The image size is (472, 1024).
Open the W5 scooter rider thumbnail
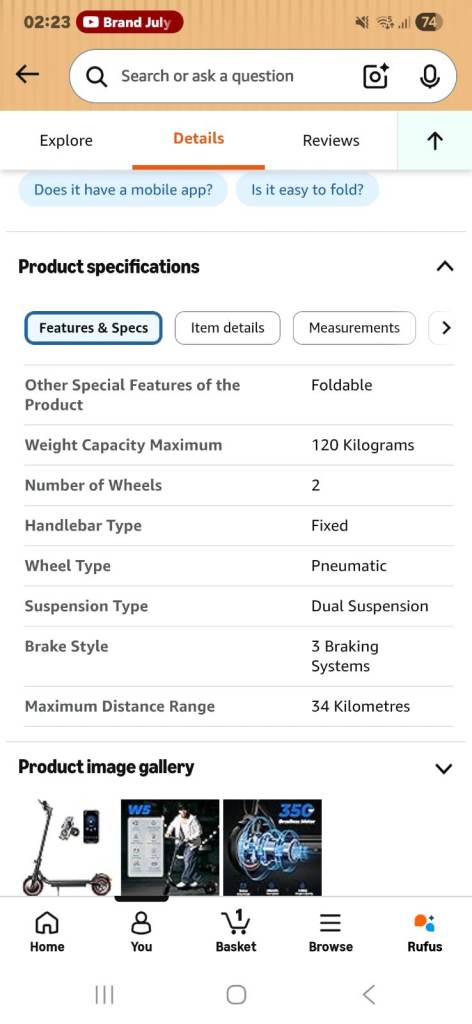170,847
